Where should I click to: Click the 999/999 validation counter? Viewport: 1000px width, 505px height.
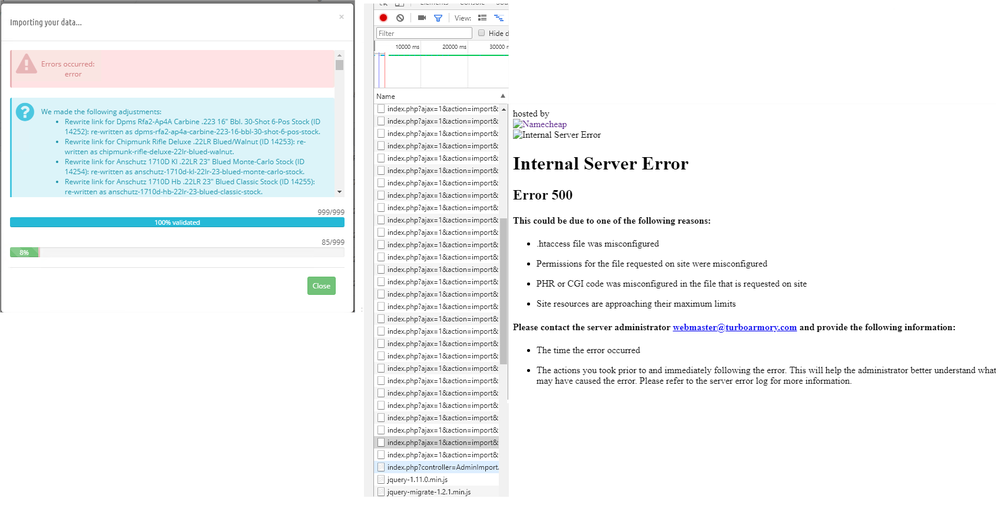click(x=331, y=212)
